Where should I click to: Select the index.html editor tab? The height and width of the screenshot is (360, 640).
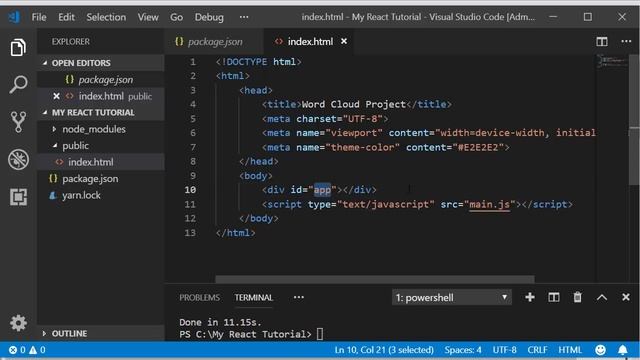tap(309, 41)
